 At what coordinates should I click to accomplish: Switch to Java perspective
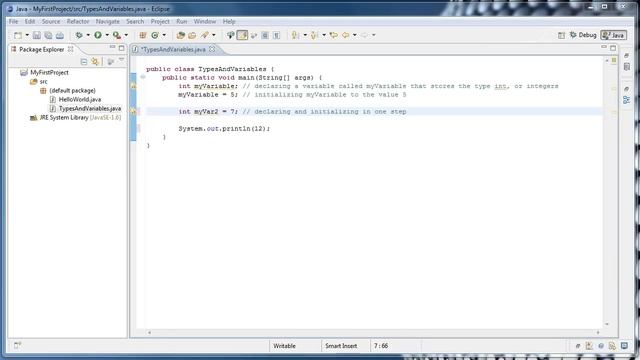[x=613, y=36]
